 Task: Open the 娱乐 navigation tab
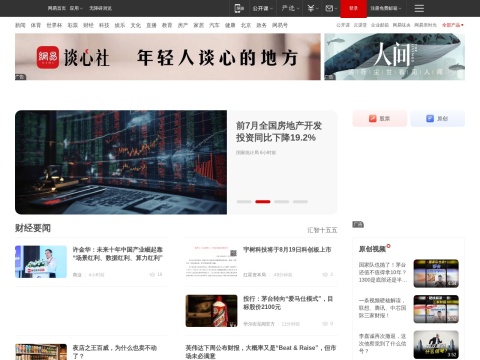pyautogui.click(x=120, y=25)
